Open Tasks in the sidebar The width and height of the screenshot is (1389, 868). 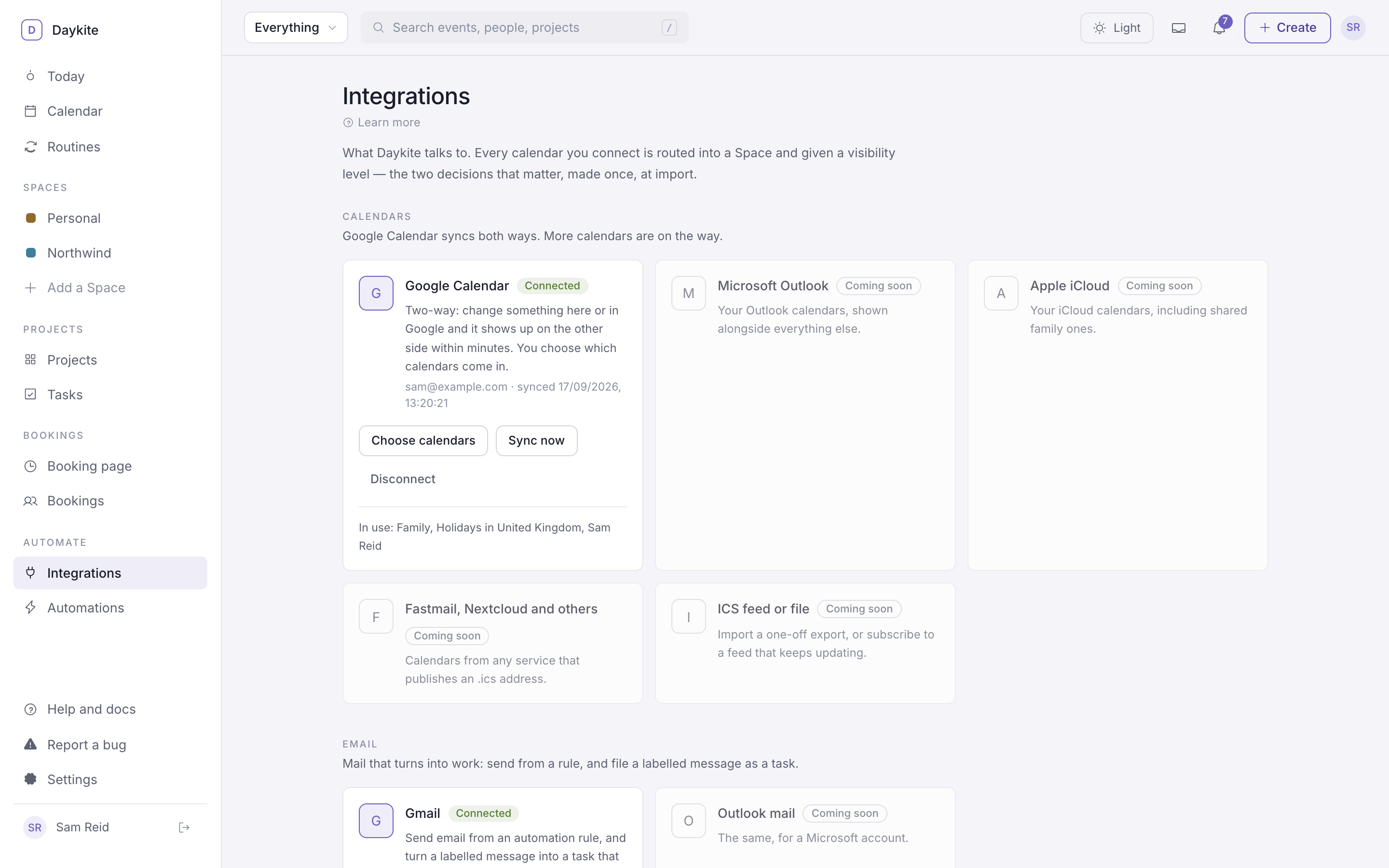click(x=110, y=395)
